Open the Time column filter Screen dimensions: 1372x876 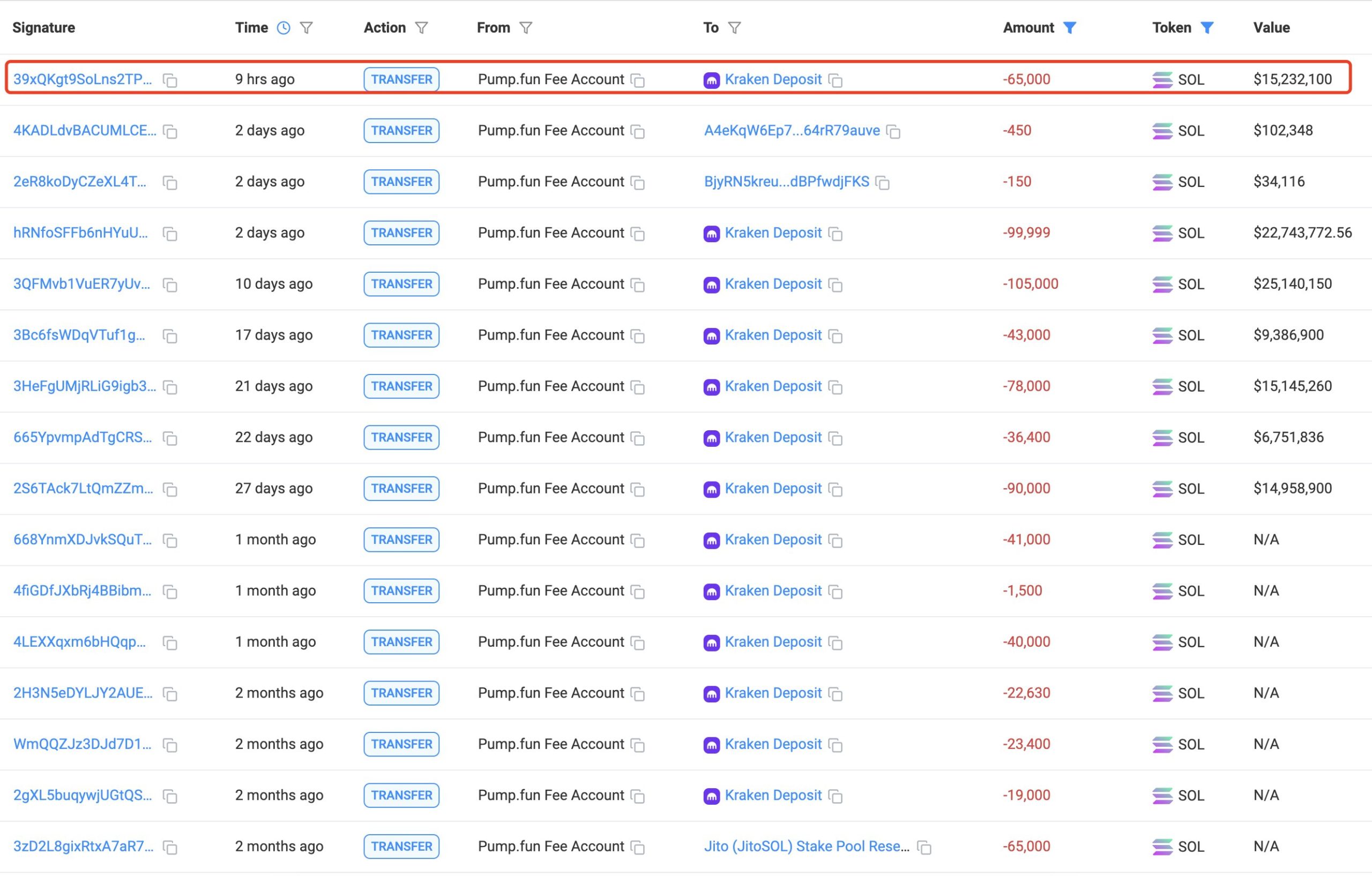click(x=307, y=28)
